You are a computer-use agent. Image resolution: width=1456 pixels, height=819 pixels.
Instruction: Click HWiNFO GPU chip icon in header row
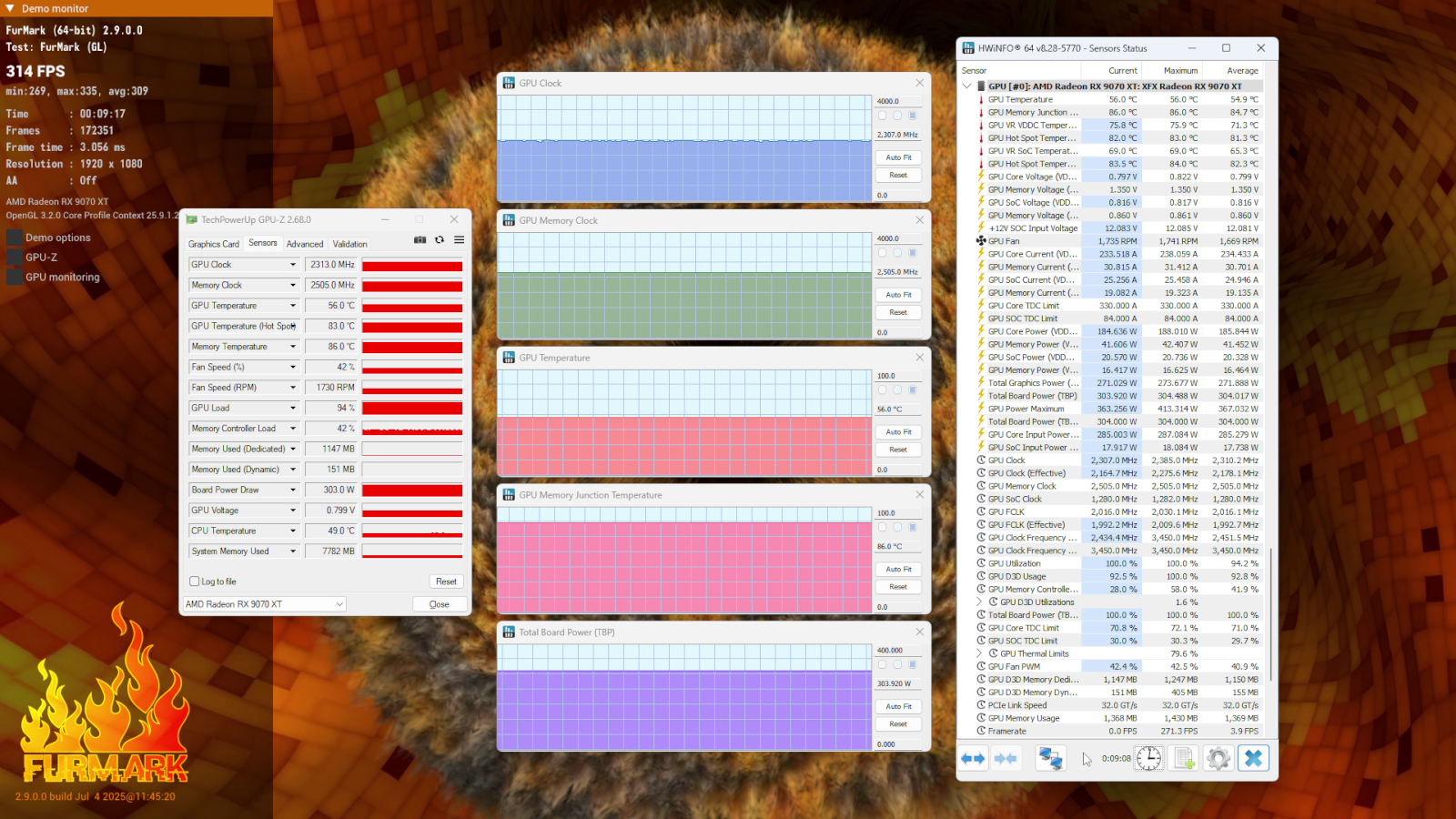(981, 86)
